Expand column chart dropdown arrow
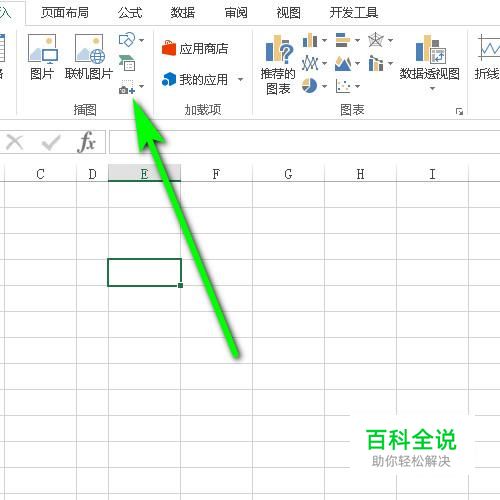 coord(324,41)
